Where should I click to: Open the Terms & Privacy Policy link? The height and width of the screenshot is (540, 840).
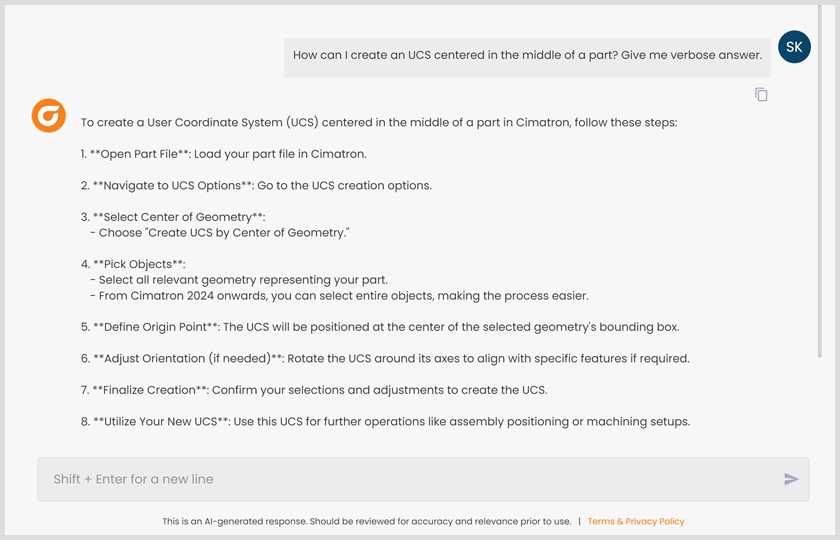point(636,521)
